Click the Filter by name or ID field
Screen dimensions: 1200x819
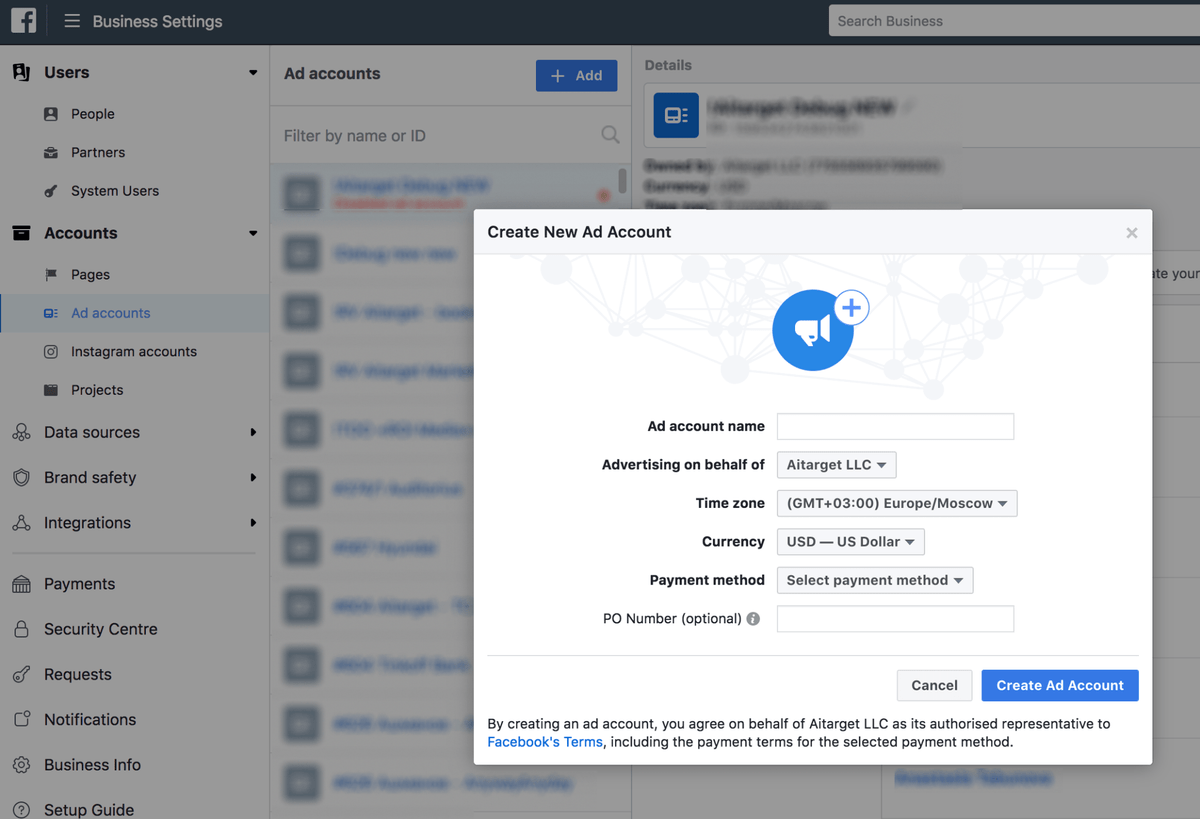coord(440,136)
